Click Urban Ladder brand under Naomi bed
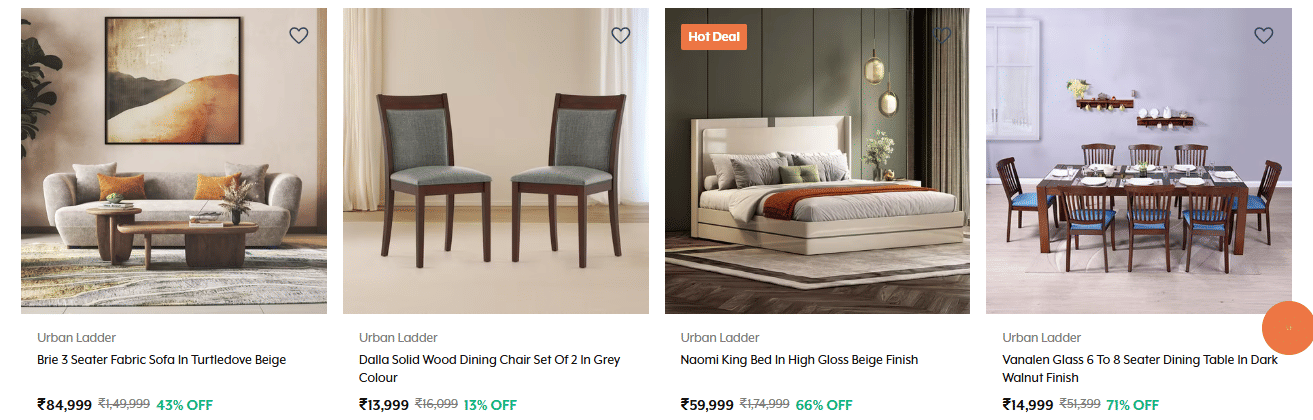 720,337
